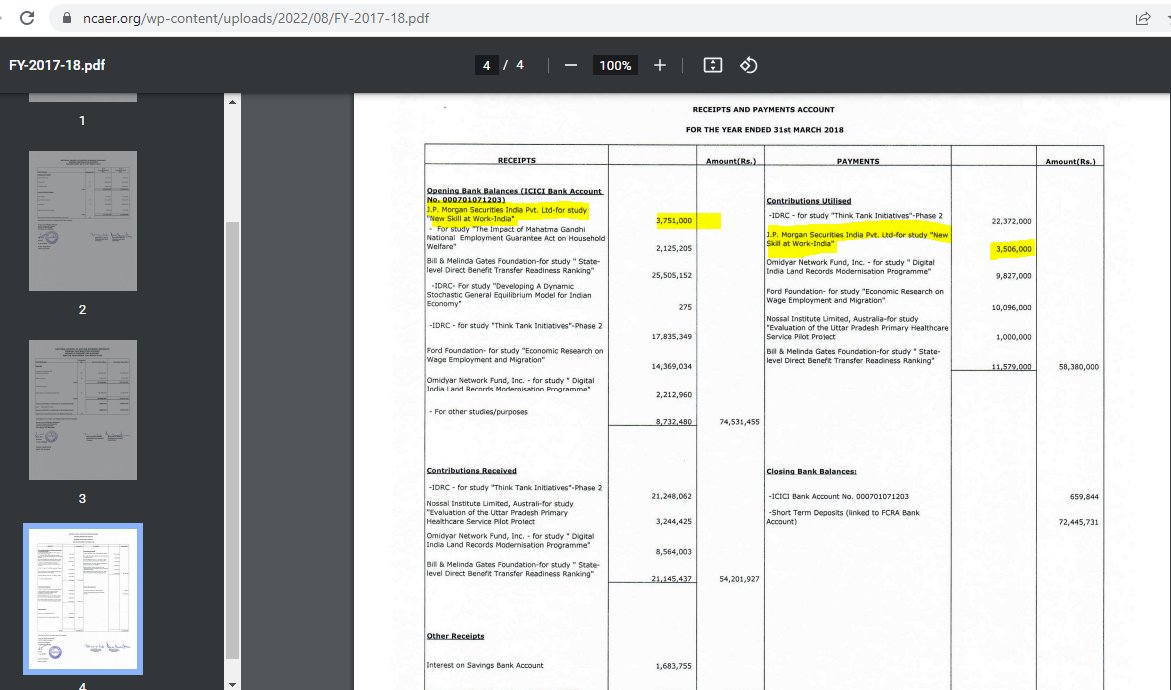
Task: Click 'Contributions Utilised' heading
Action: 809,201
